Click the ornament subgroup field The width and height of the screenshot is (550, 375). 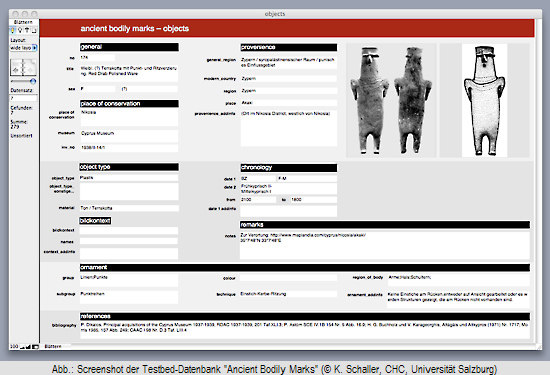point(129,297)
